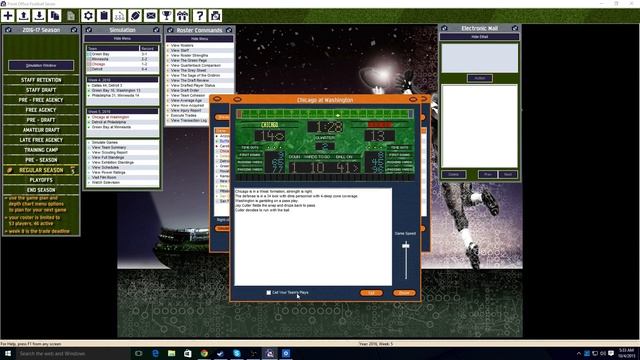Click the Simulation Window button
640x360 pixels.
pyautogui.click(x=41, y=65)
